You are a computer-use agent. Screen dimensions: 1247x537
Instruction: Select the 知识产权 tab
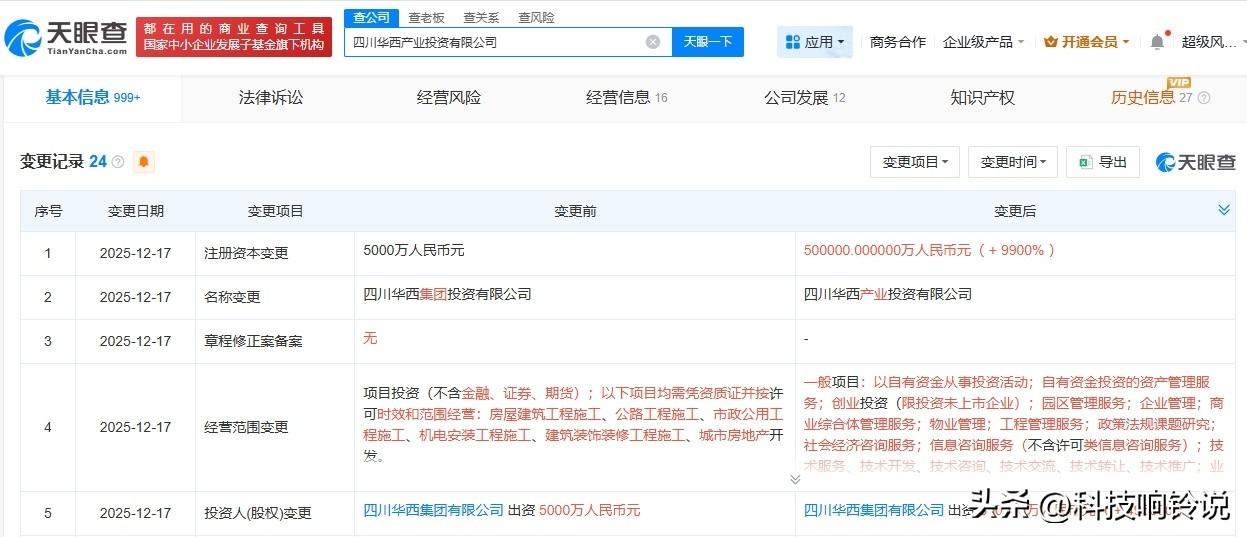click(983, 98)
